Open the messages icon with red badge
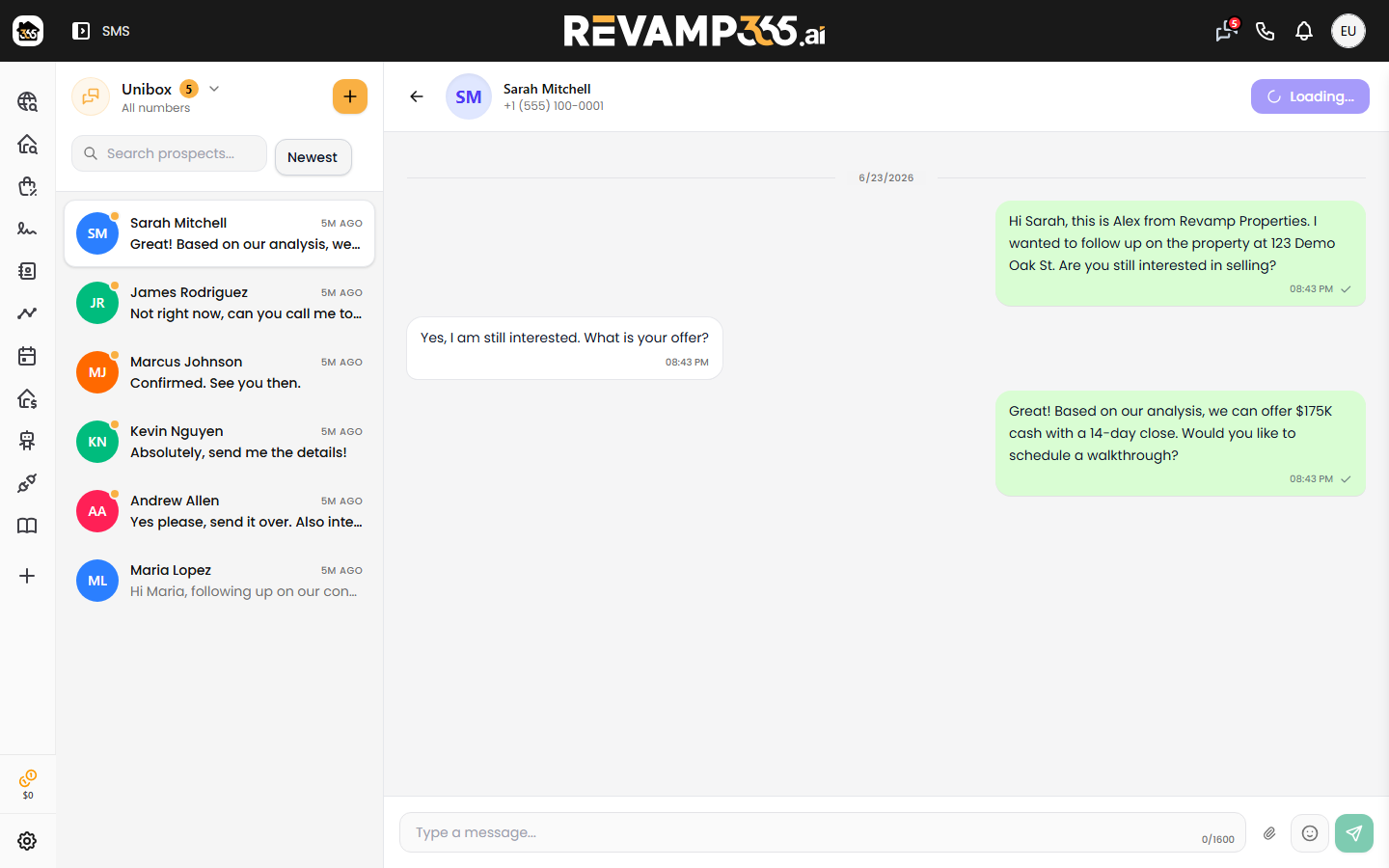 coord(1226,31)
